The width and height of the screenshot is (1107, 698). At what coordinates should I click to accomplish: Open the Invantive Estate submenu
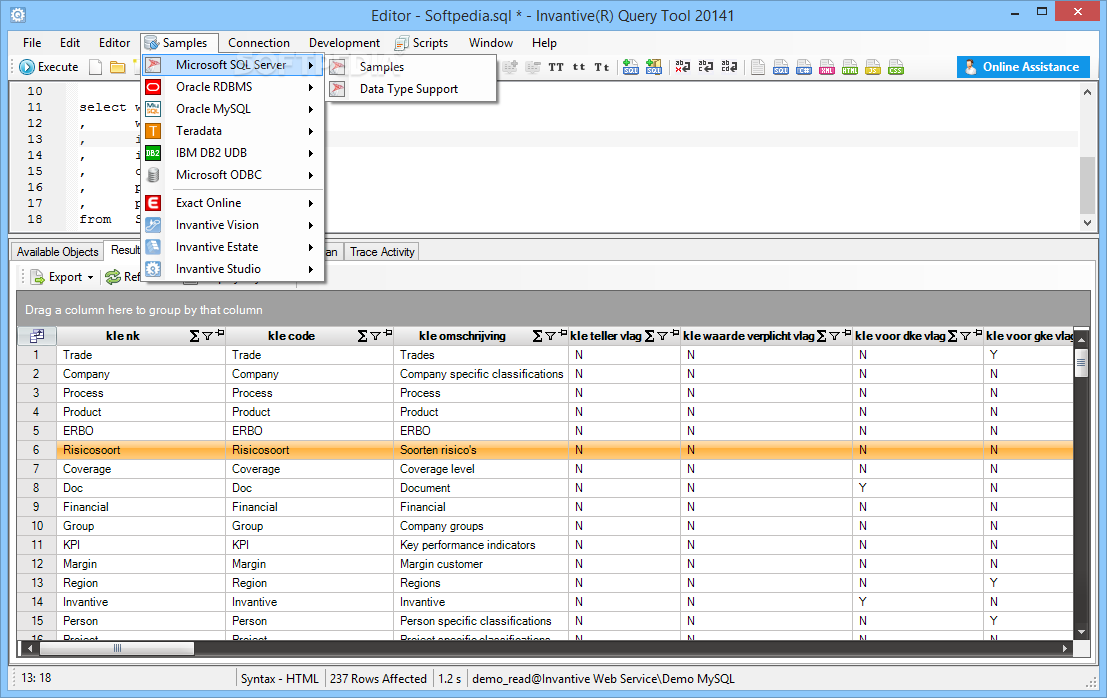(x=233, y=246)
